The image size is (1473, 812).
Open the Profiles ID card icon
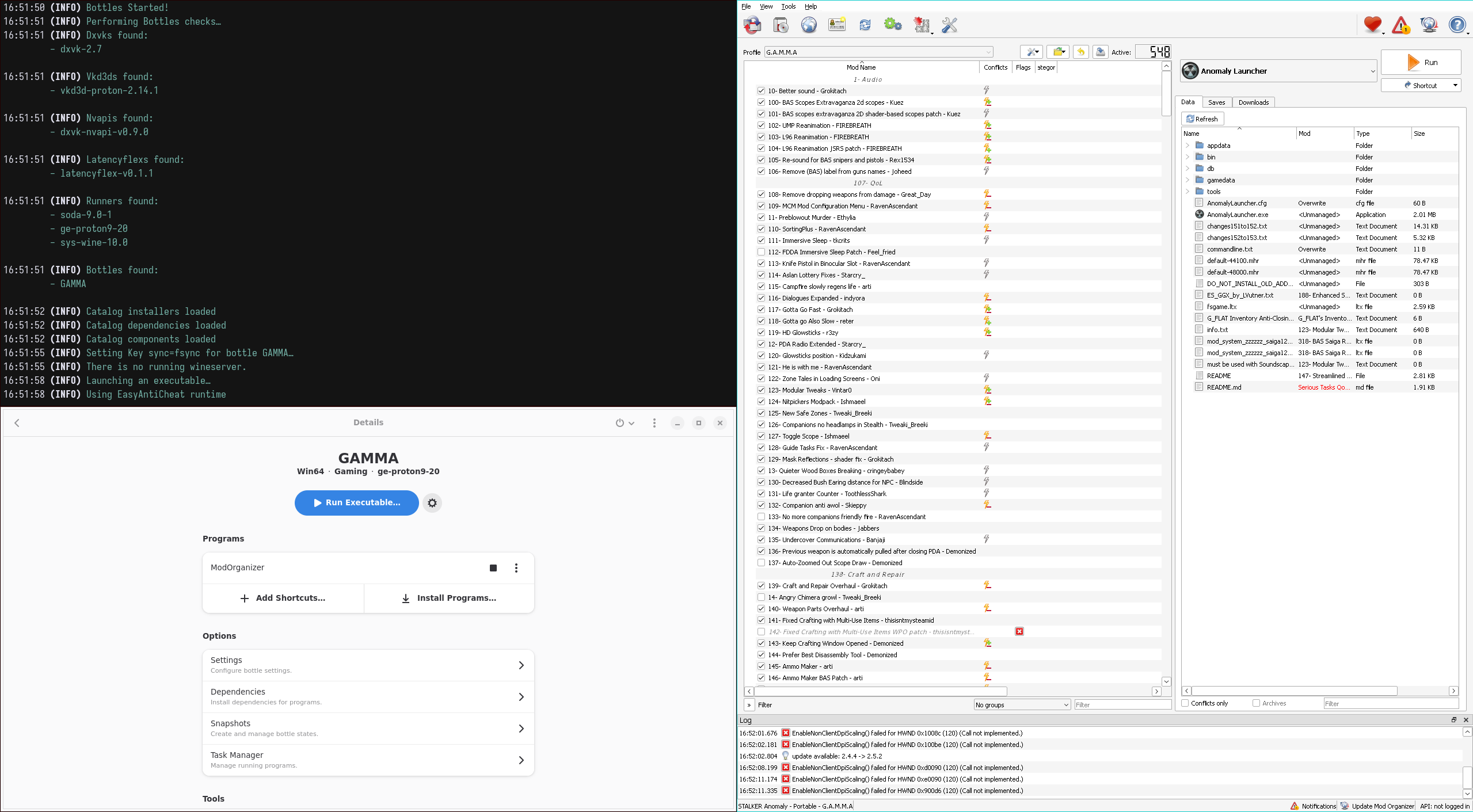837,25
